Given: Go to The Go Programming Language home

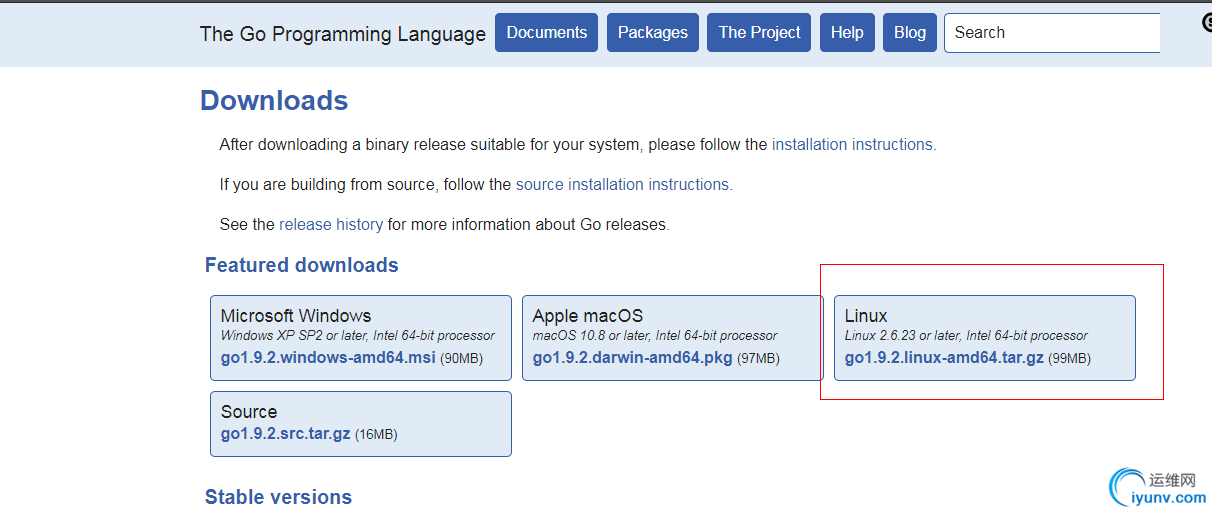Looking at the screenshot, I should point(343,34).
